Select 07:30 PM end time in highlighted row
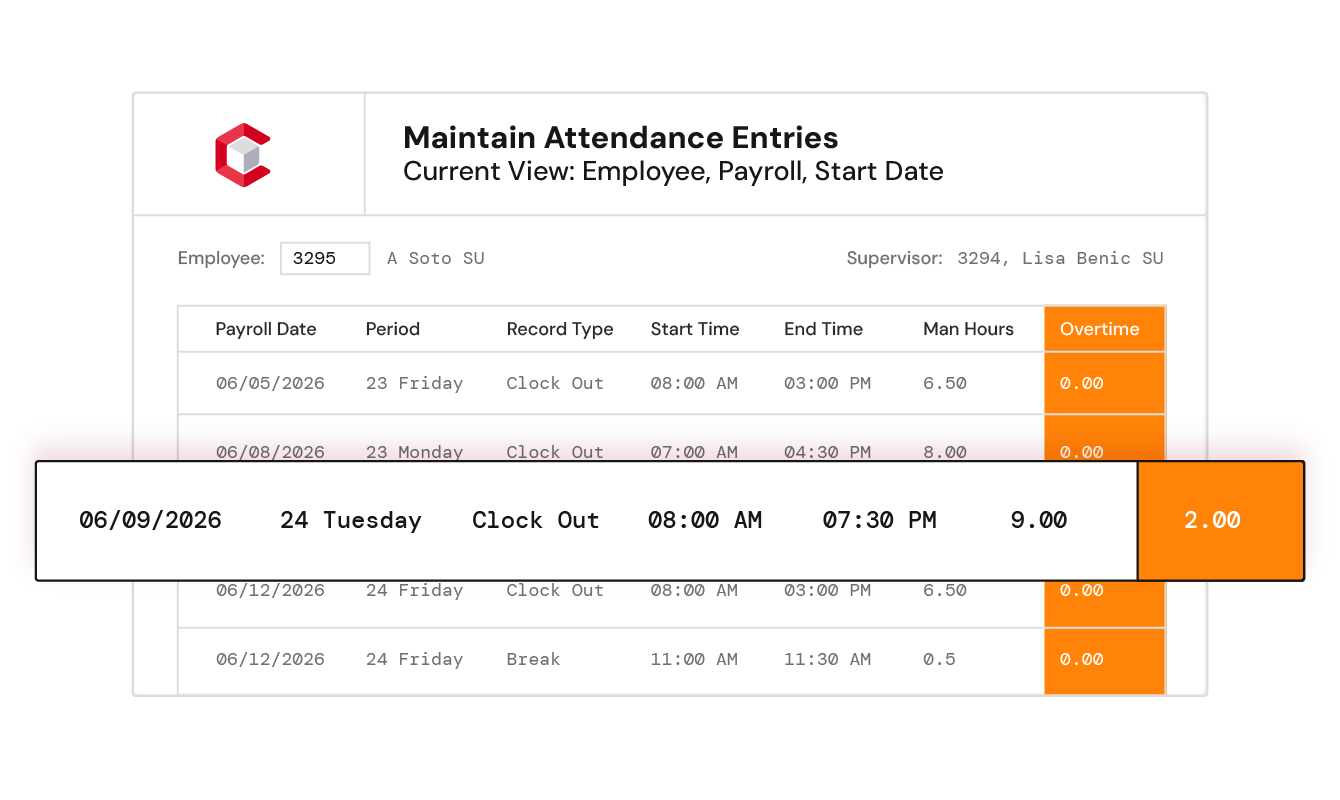Viewport: 1340px width, 800px height. click(879, 520)
